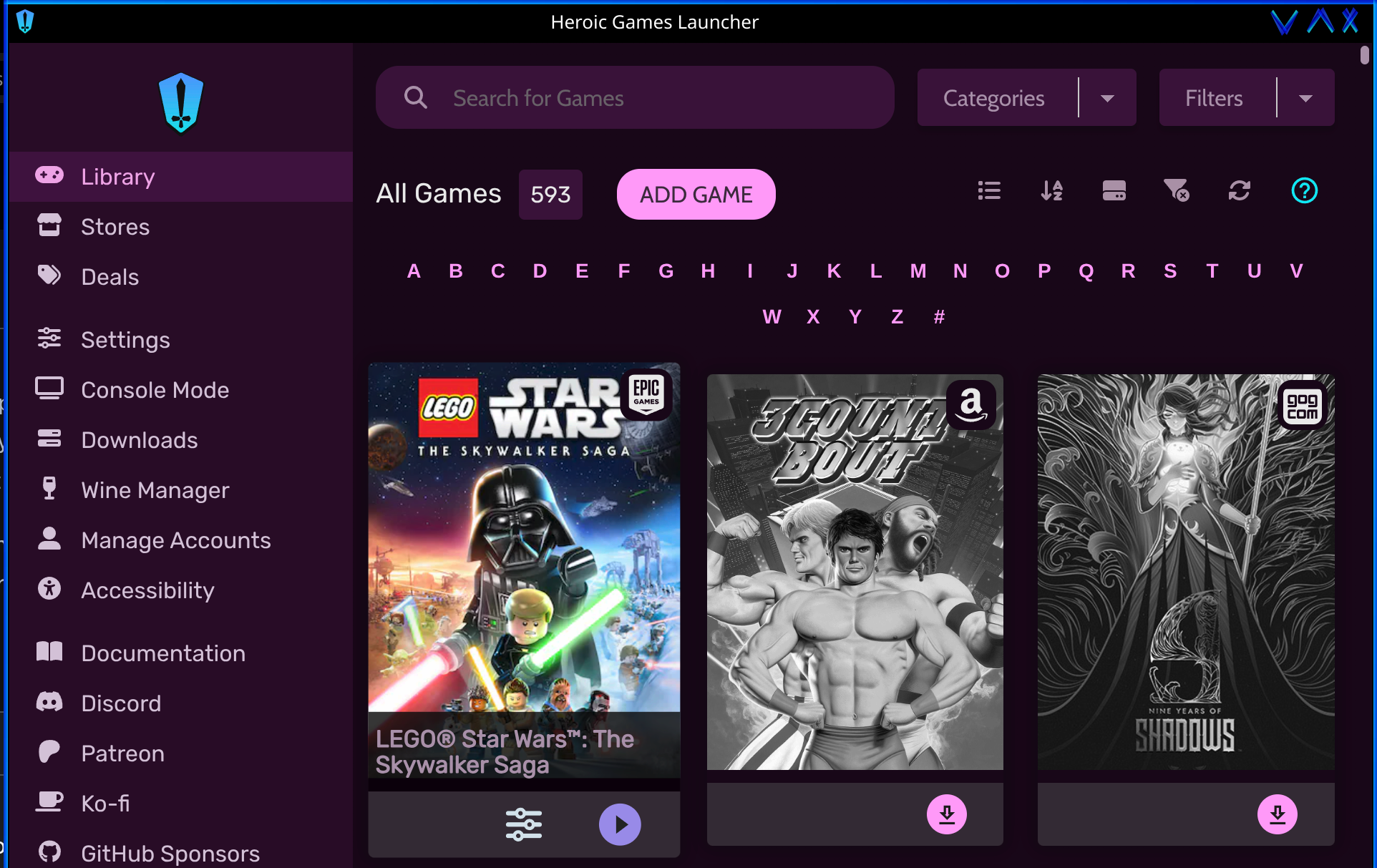Open Manage Accounts
The image size is (1377, 868).
181,540
